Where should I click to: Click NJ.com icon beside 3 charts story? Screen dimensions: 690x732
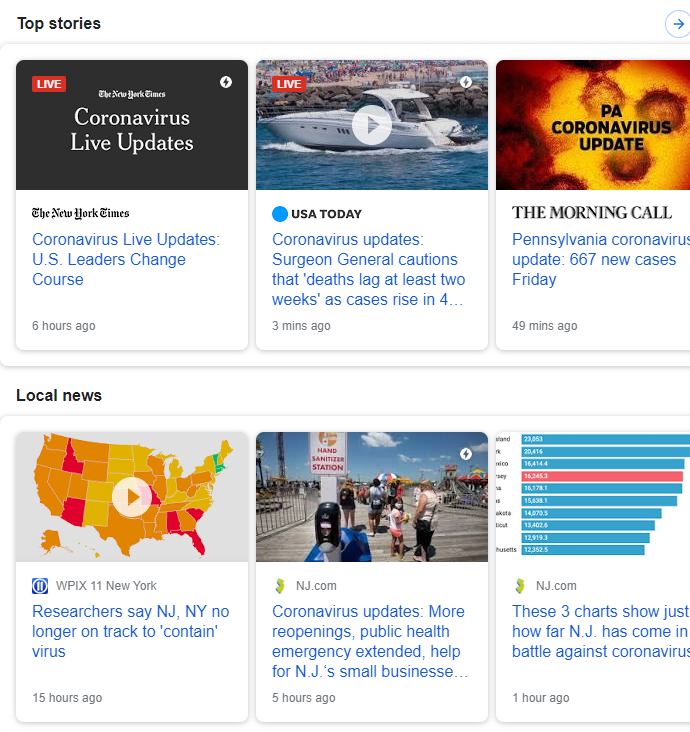pos(520,586)
